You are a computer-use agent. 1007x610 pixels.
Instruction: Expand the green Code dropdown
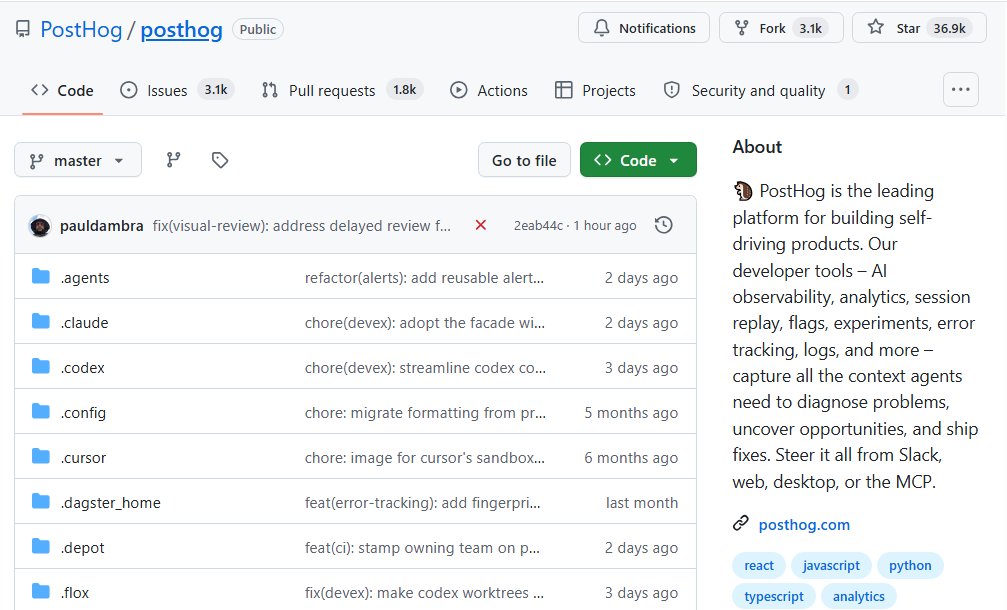pyautogui.click(x=638, y=160)
